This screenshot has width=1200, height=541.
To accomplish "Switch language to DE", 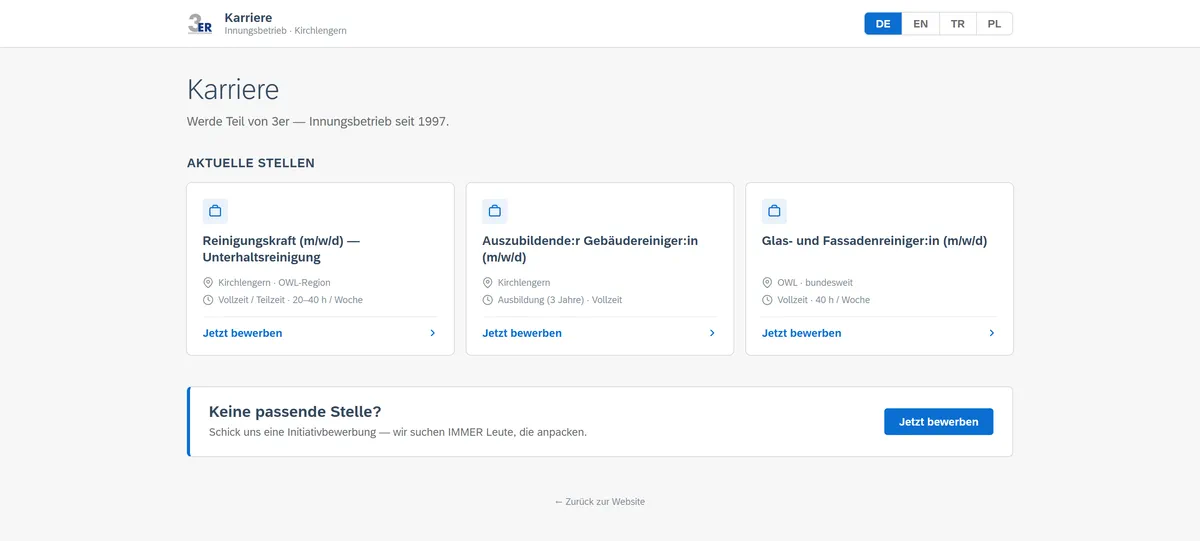I will pos(883,24).
